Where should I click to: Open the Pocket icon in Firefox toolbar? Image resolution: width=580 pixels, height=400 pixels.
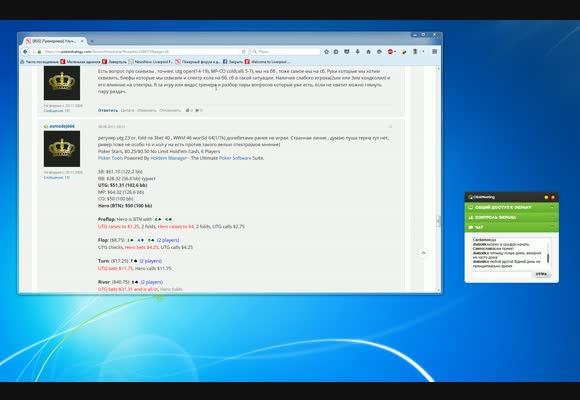(x=347, y=52)
